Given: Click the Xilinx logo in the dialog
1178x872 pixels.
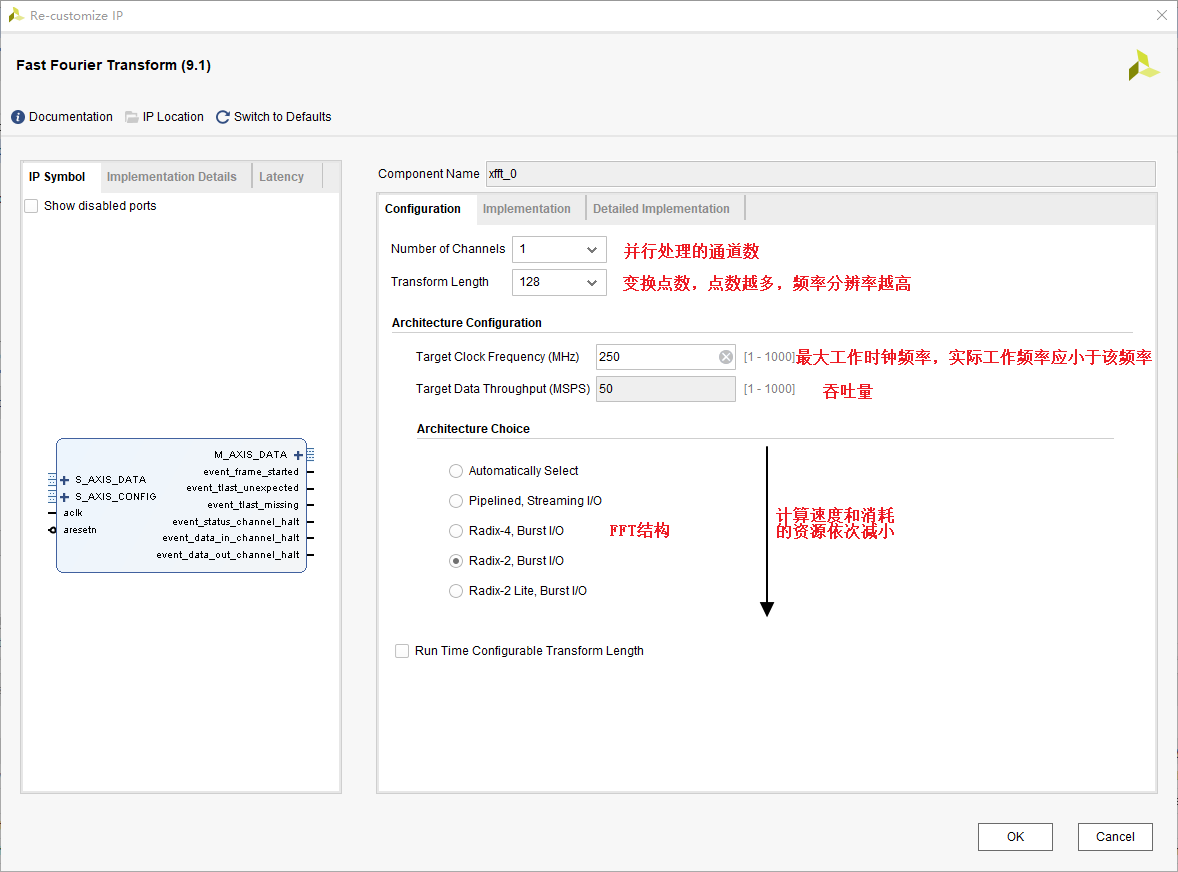Looking at the screenshot, I should click(x=1144, y=65).
